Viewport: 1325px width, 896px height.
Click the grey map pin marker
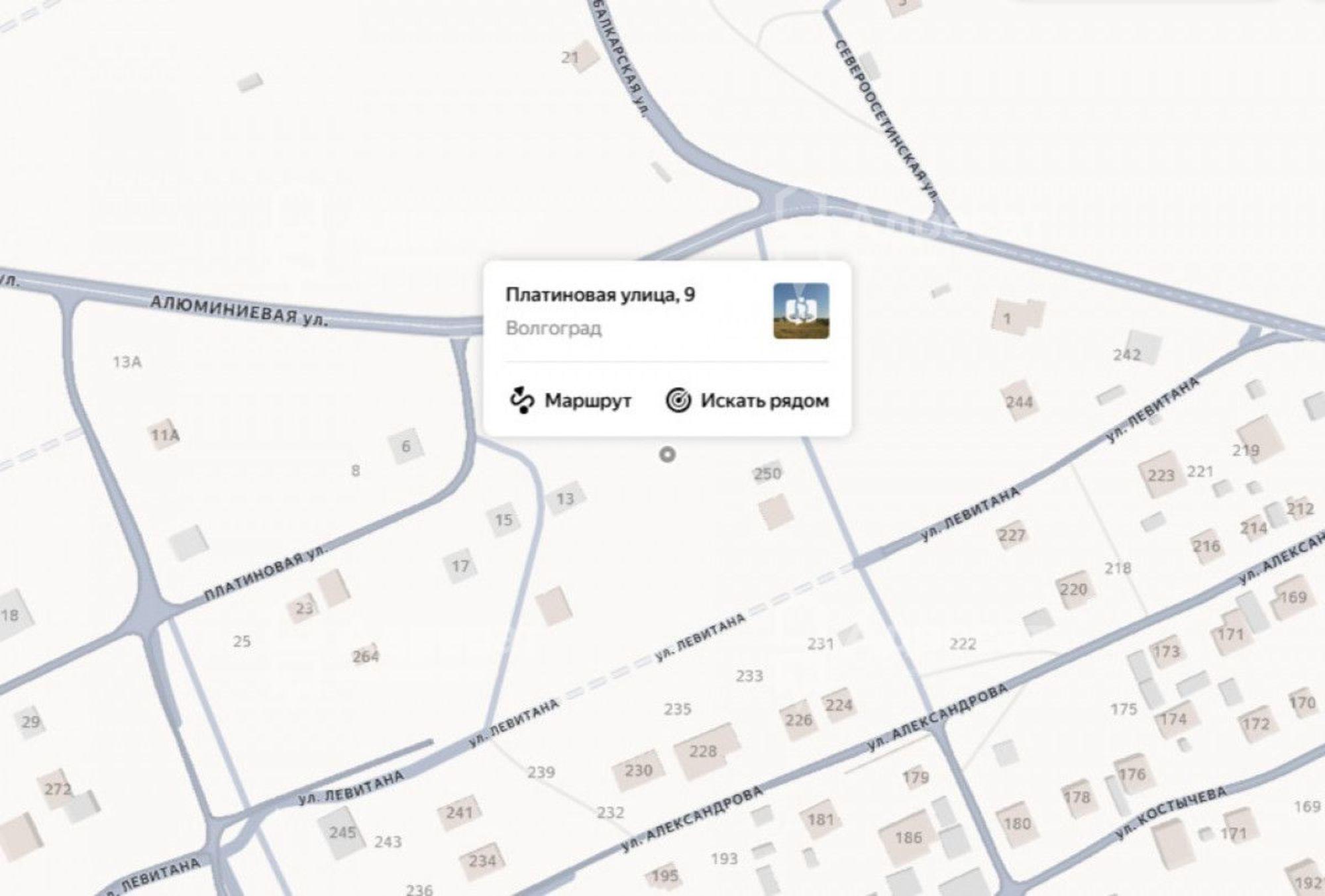pyautogui.click(x=668, y=454)
